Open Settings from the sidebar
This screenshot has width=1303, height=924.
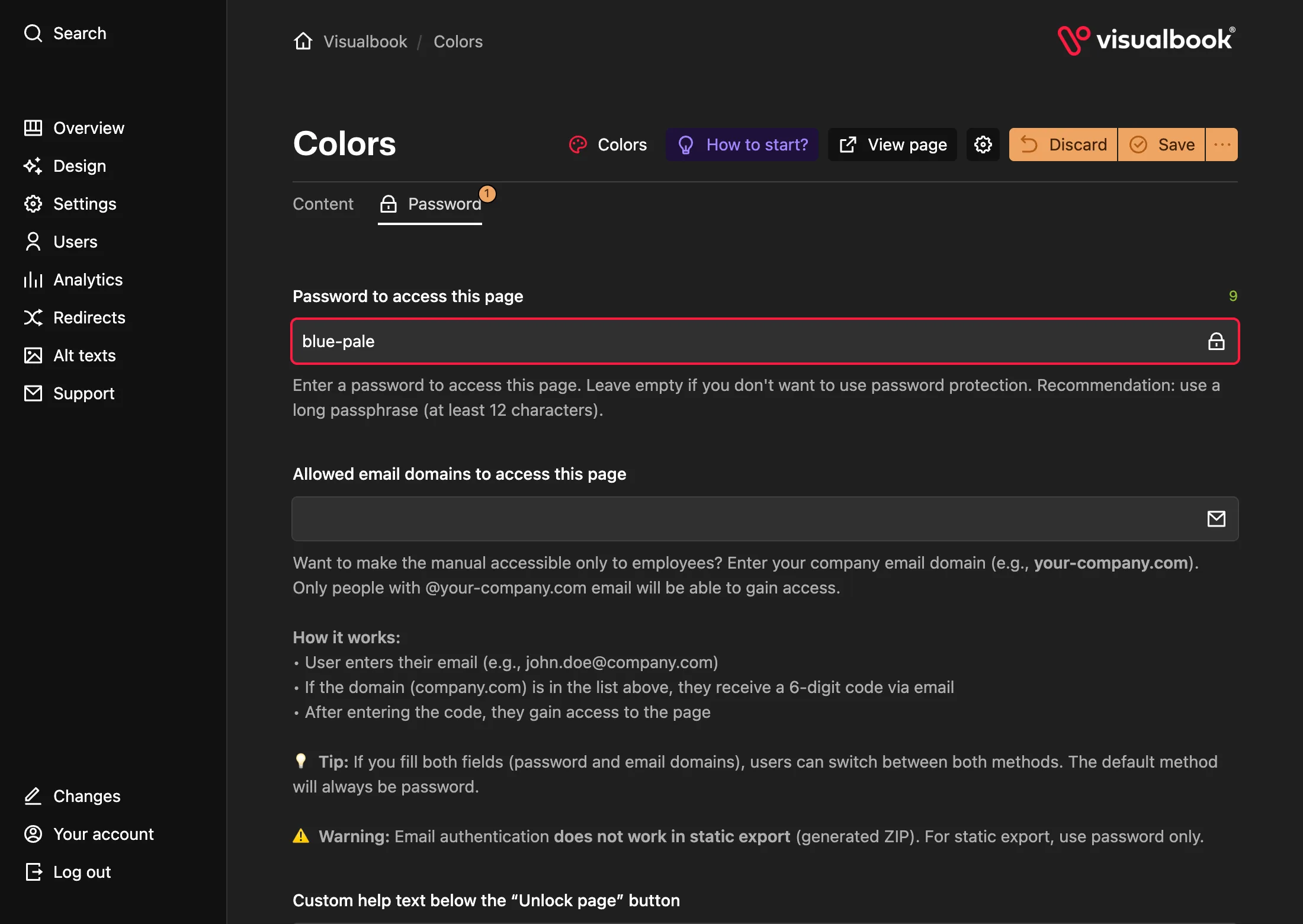pos(70,204)
